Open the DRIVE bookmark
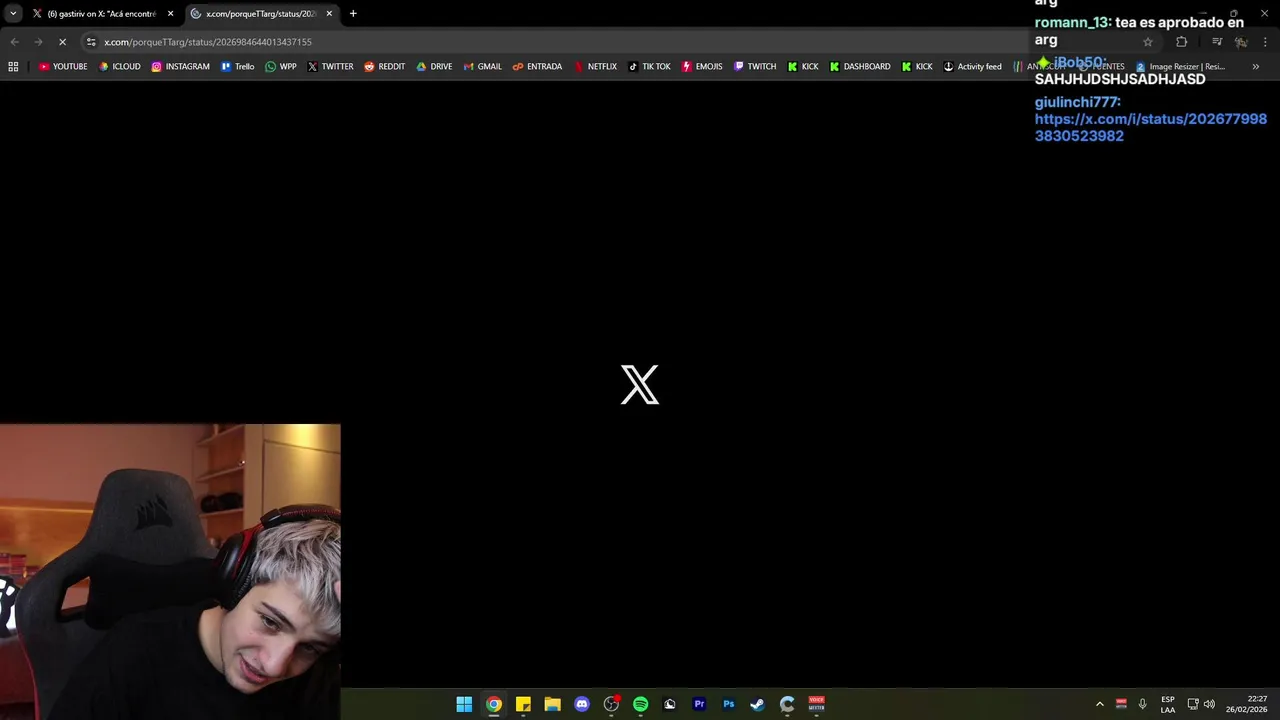Image resolution: width=1280 pixels, height=720 pixels. [434, 66]
